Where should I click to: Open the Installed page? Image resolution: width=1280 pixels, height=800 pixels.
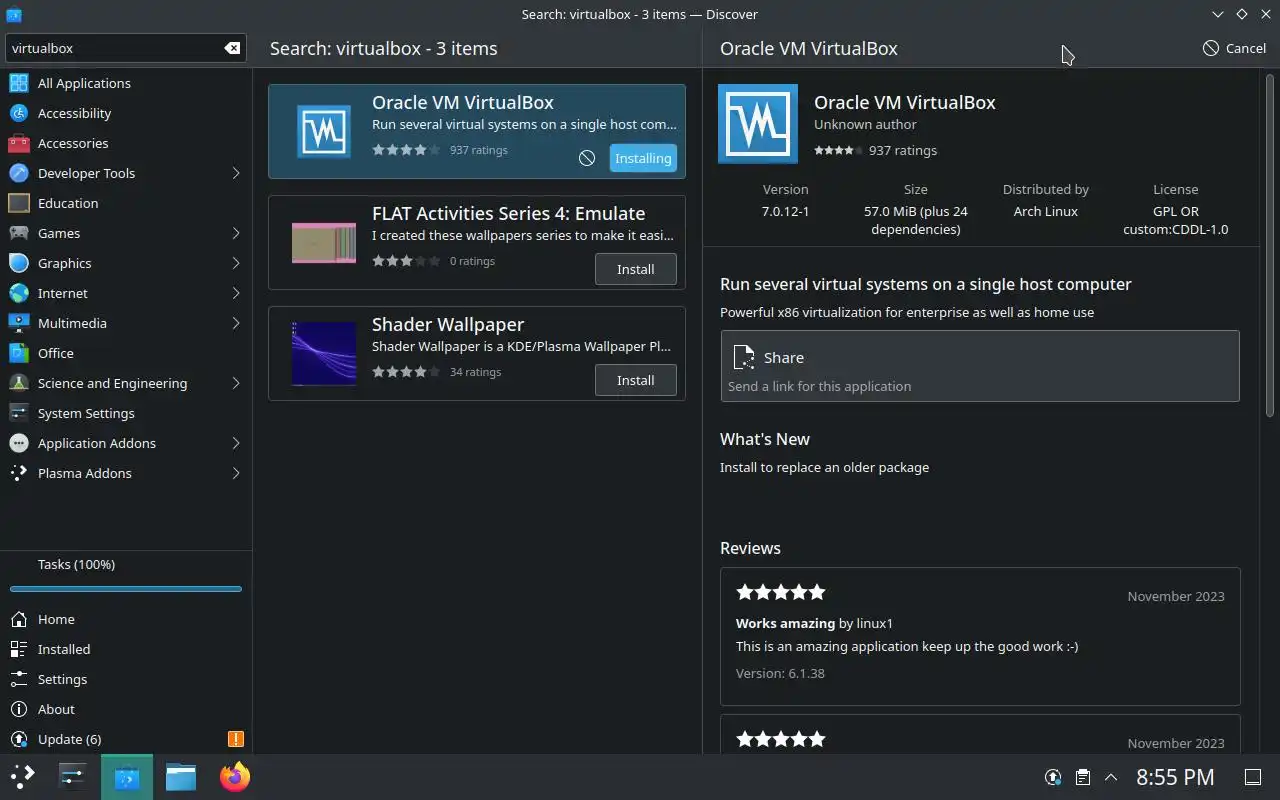pos(126,649)
